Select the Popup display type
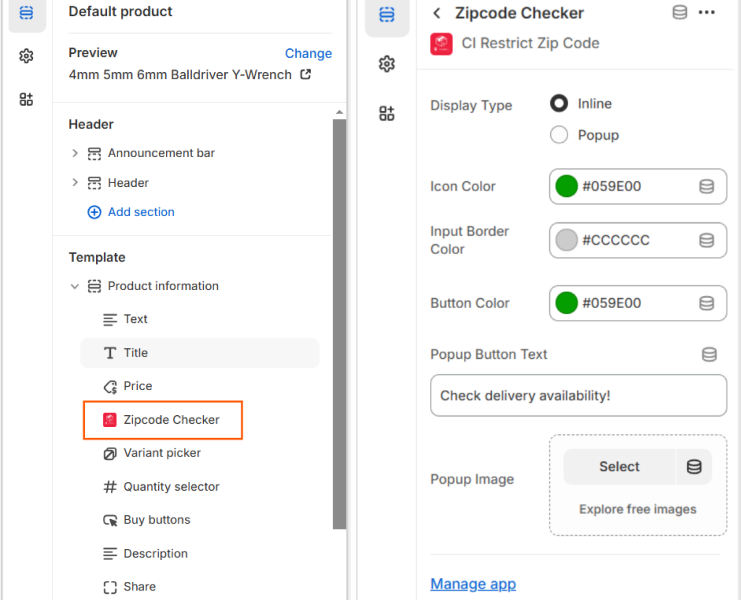The image size is (741, 600). tap(559, 135)
